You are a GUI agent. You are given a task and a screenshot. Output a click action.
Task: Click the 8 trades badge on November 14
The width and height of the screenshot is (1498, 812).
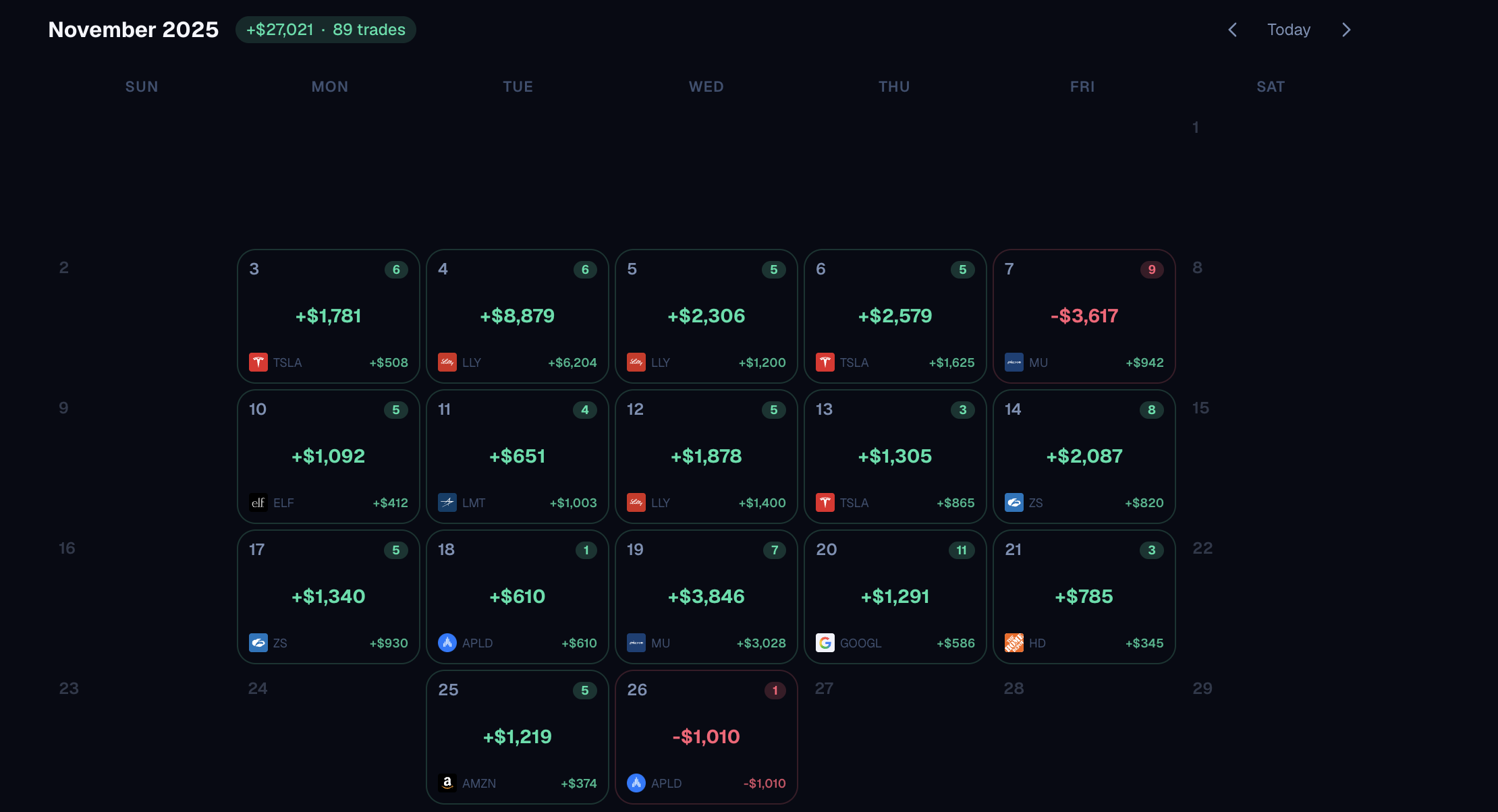(1152, 410)
